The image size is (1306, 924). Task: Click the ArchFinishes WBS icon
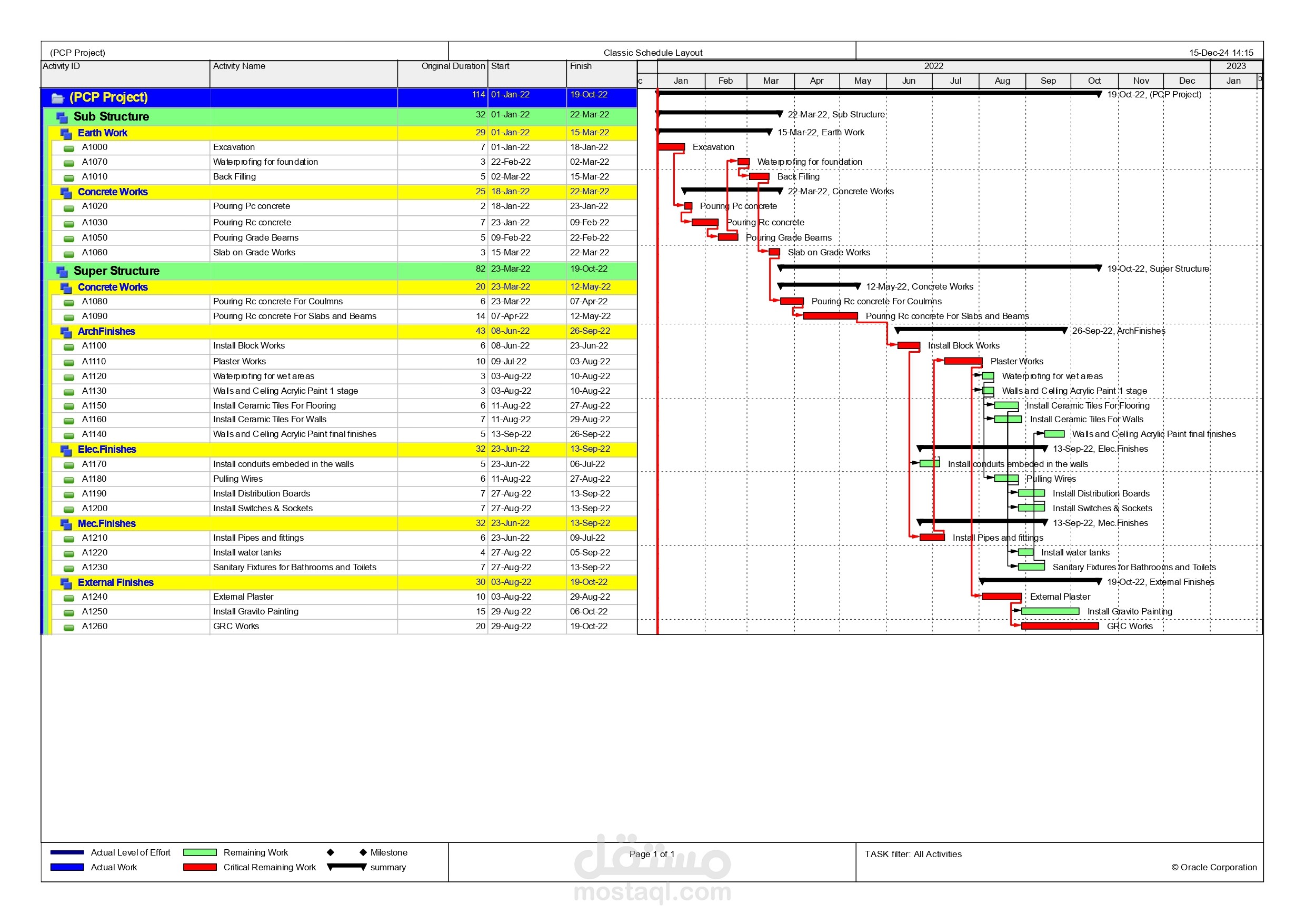point(66,332)
